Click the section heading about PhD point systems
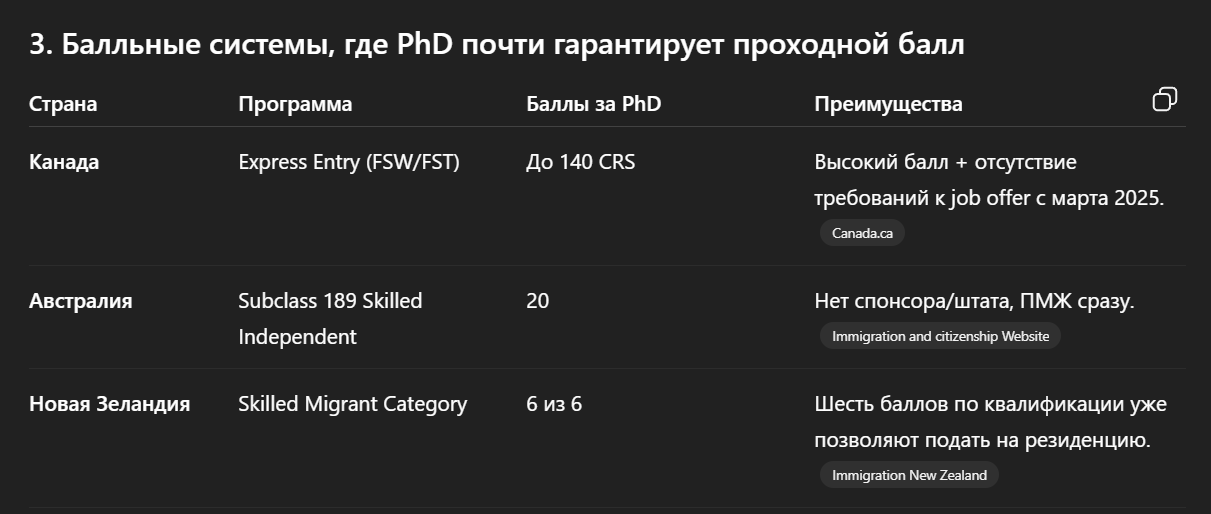Screen dimensions: 1211x514 [x=496, y=45]
